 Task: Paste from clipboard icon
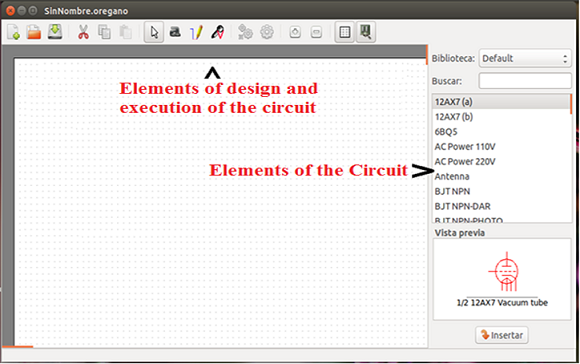pos(126,32)
